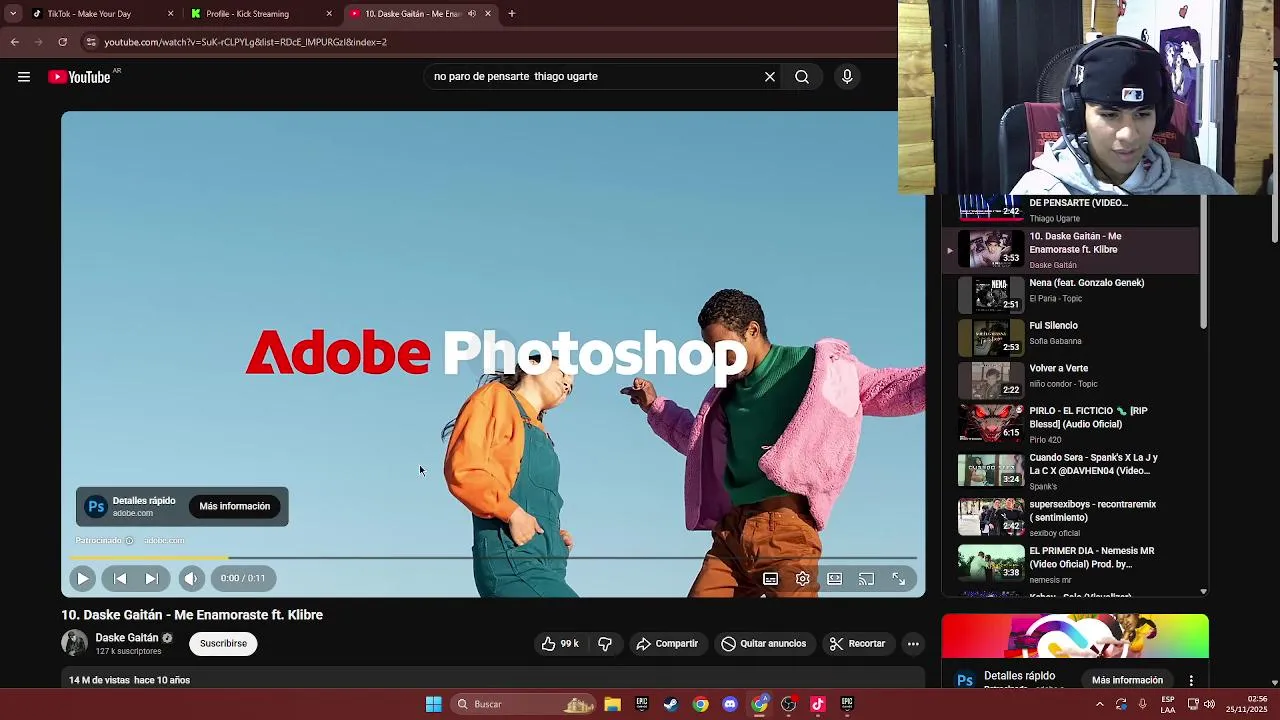Open more actions three-dot menu
The image size is (1280, 720).
(913, 644)
